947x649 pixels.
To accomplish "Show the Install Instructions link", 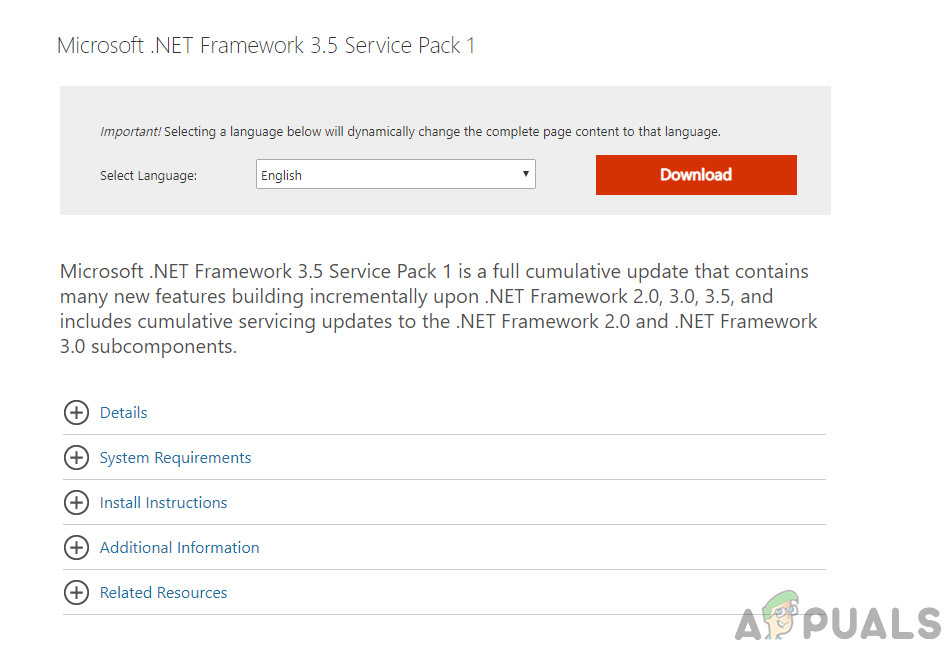I will (x=163, y=503).
